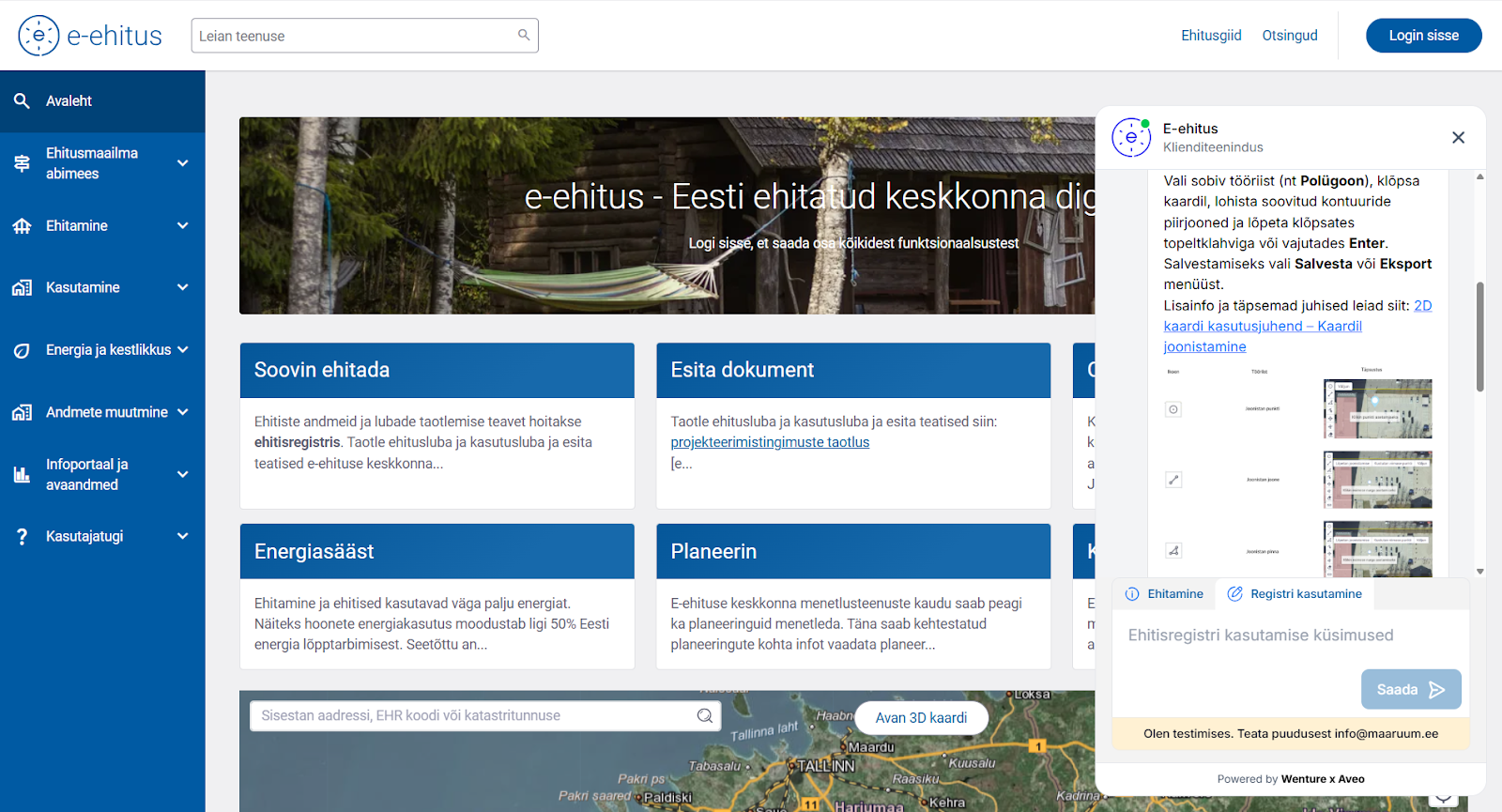The image size is (1502, 812).
Task: Open the Soovin ehitada card header
Action: click(437, 370)
